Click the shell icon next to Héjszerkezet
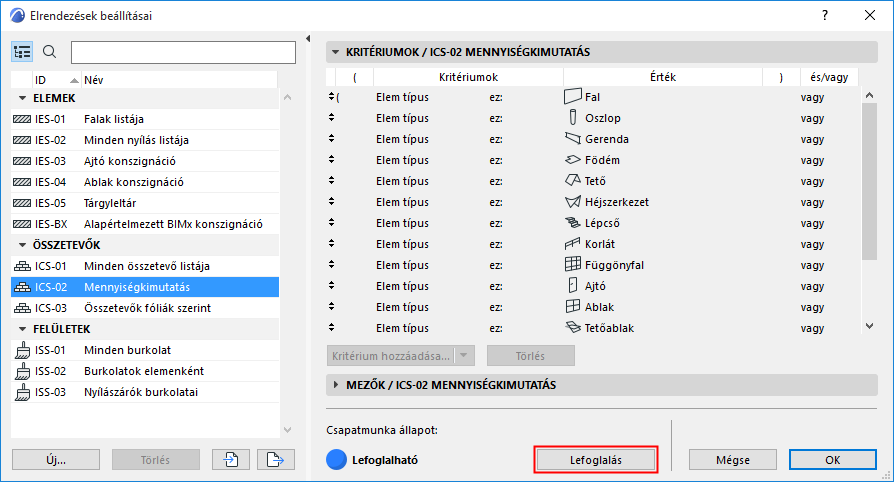The height and width of the screenshot is (482, 894). (x=573, y=202)
